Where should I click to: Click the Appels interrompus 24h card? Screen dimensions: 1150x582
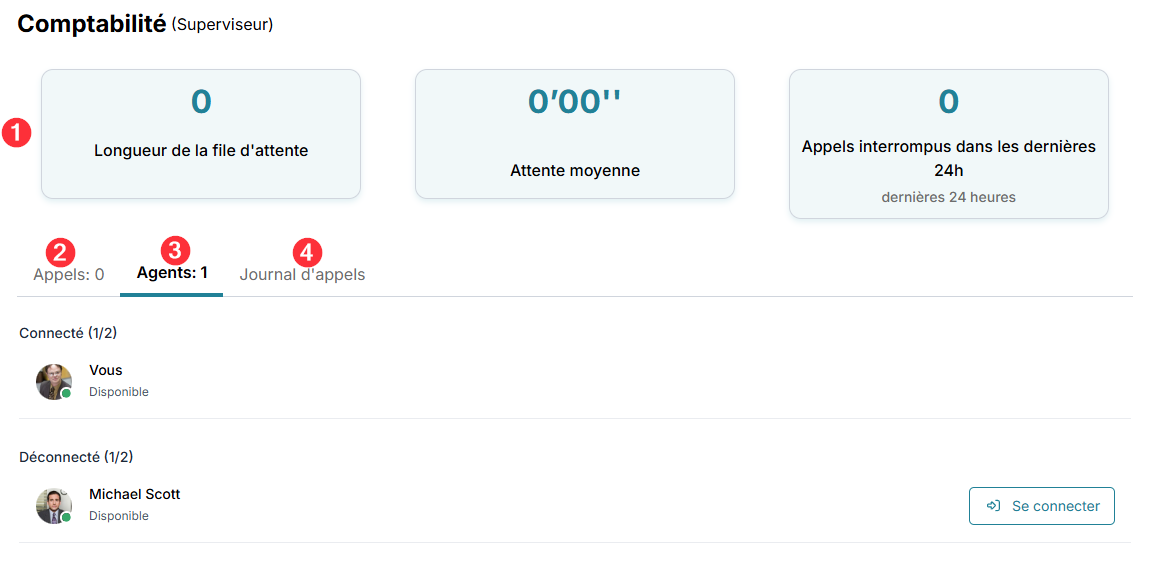(948, 143)
